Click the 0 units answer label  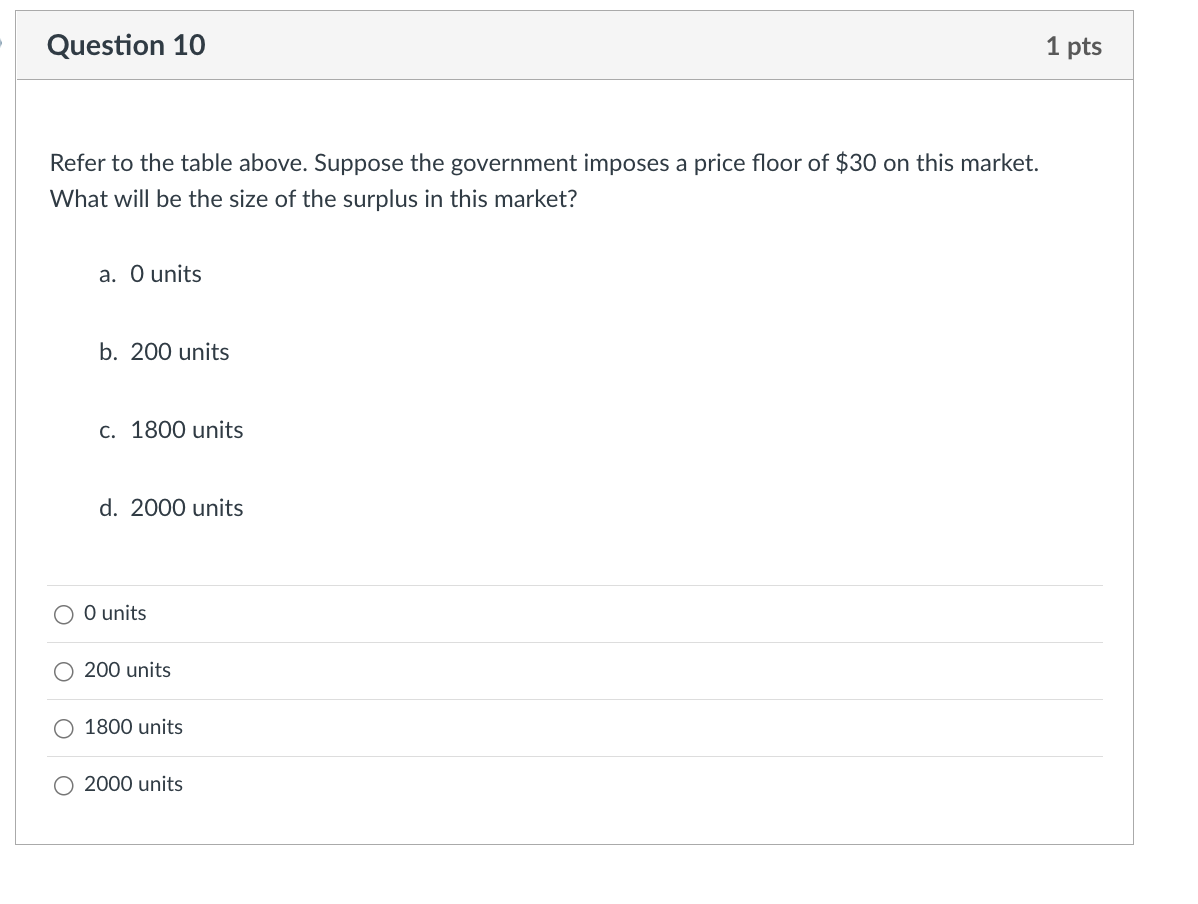115,613
